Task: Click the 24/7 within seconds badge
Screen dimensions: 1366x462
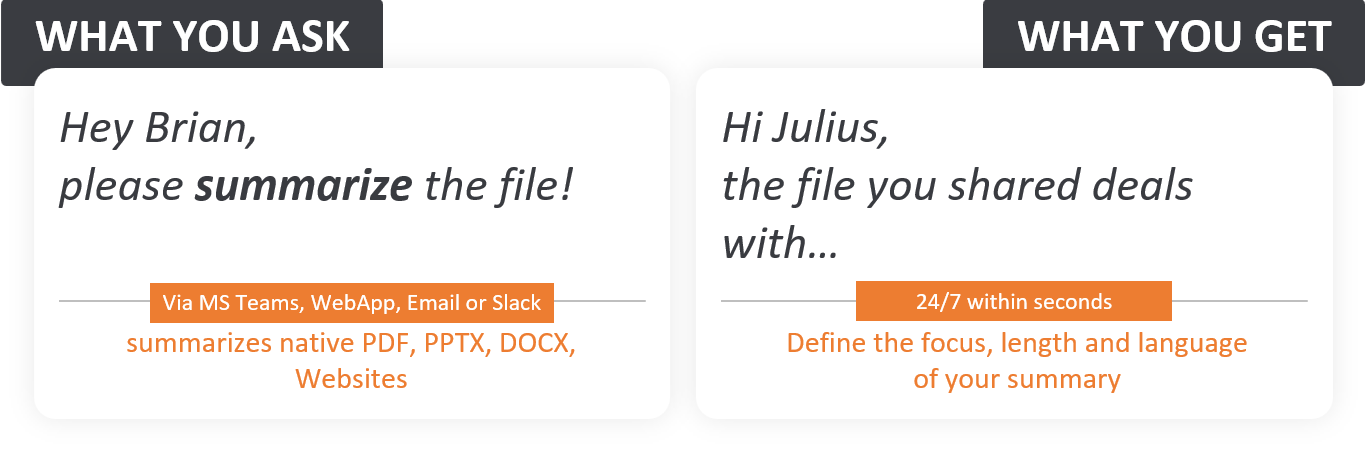Action: pos(1014,301)
